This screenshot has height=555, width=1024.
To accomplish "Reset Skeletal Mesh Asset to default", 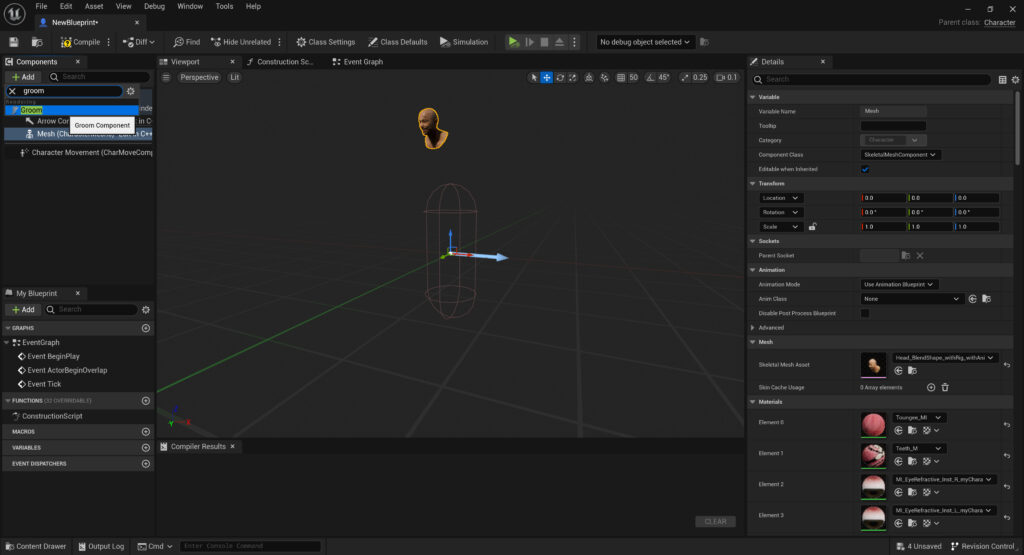I will 1006,365.
